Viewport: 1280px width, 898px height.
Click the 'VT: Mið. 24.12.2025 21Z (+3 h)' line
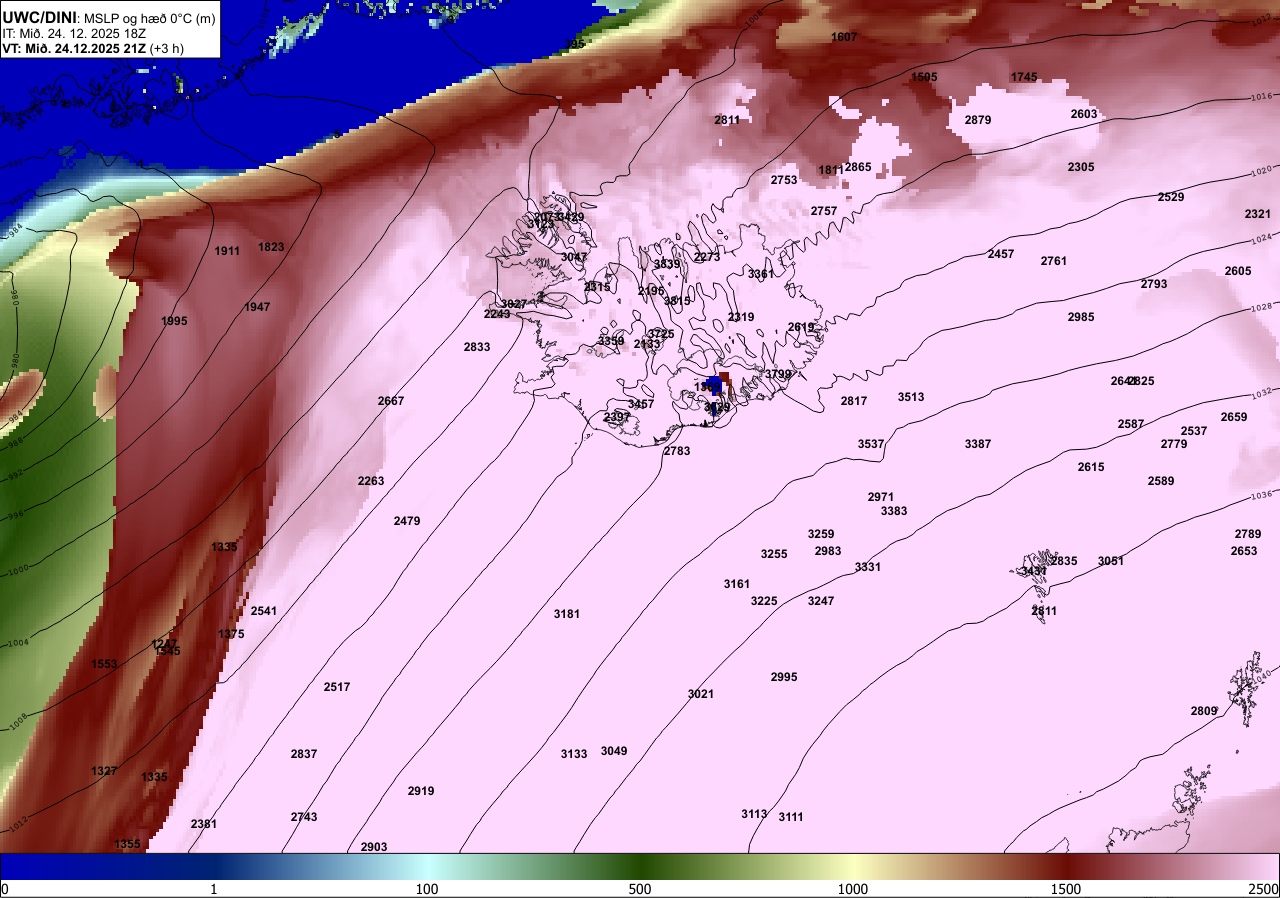point(93,48)
